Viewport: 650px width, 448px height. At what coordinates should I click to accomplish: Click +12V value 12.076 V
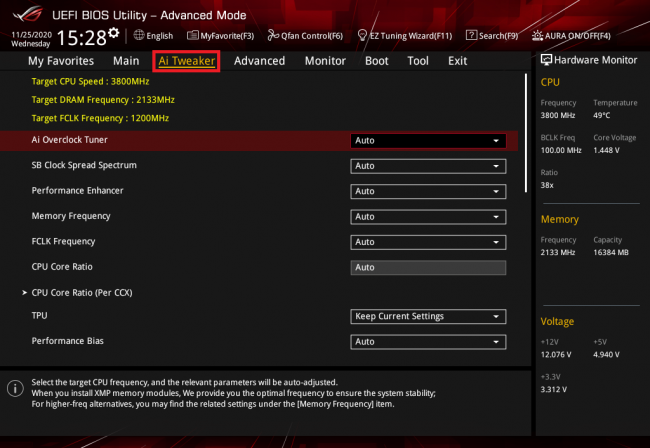pyautogui.click(x=556, y=355)
